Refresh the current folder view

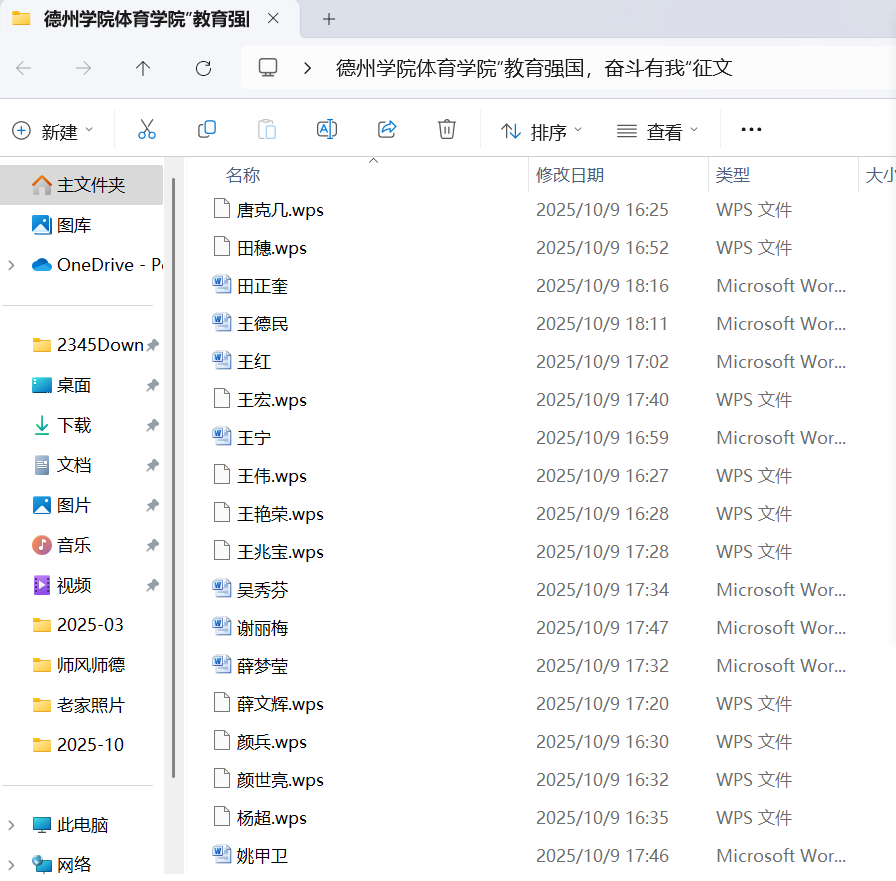(203, 68)
